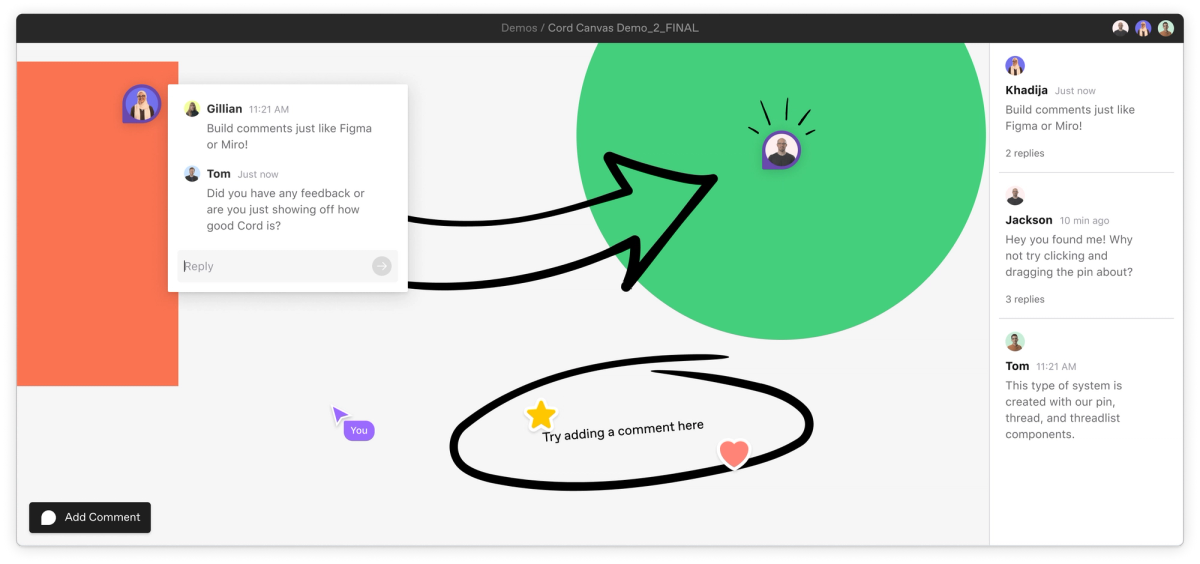Viewport: 1200px width, 564px height.
Task: Click Gillian's 11:21 AM timestamp
Action: (269, 109)
